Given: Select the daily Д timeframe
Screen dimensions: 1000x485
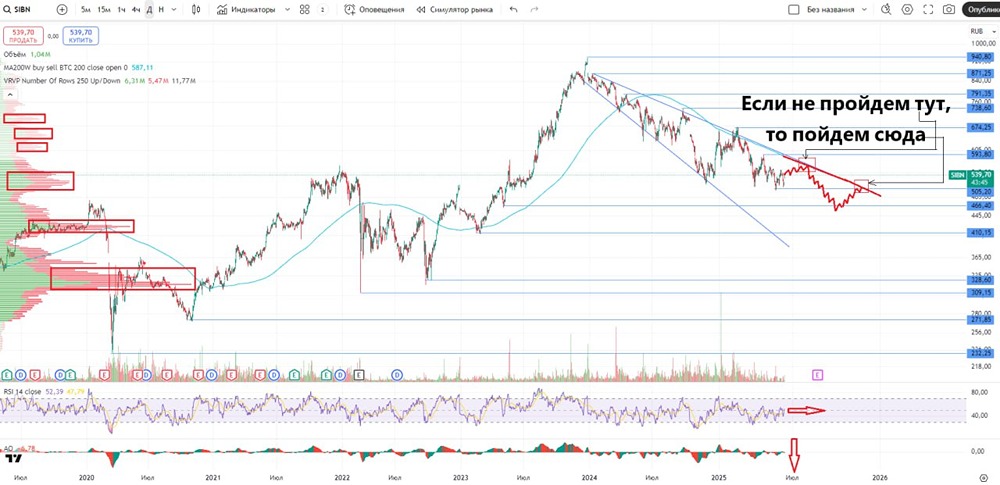Looking at the screenshot, I should point(149,10).
